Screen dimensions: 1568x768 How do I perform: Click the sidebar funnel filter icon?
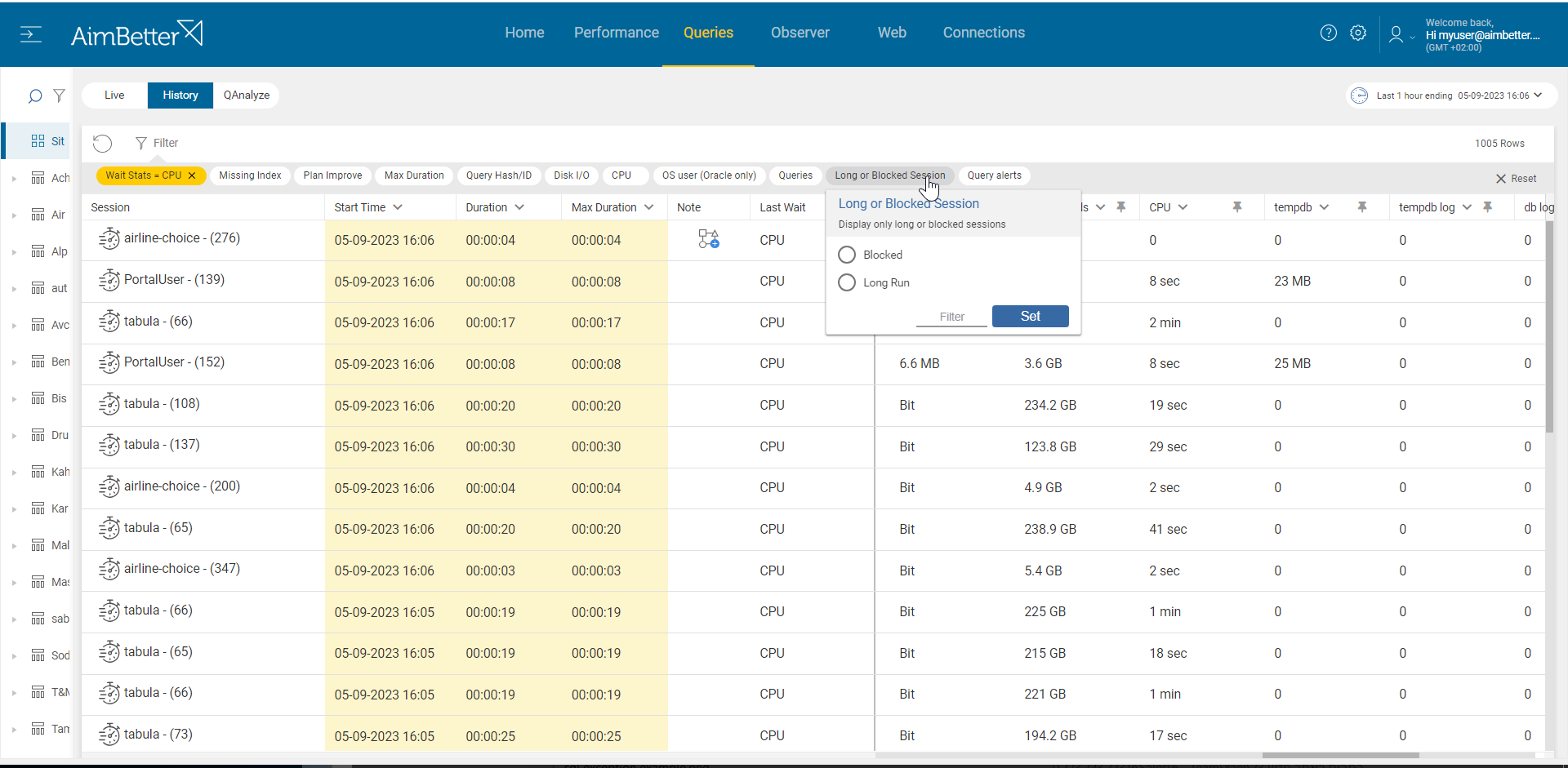59,95
